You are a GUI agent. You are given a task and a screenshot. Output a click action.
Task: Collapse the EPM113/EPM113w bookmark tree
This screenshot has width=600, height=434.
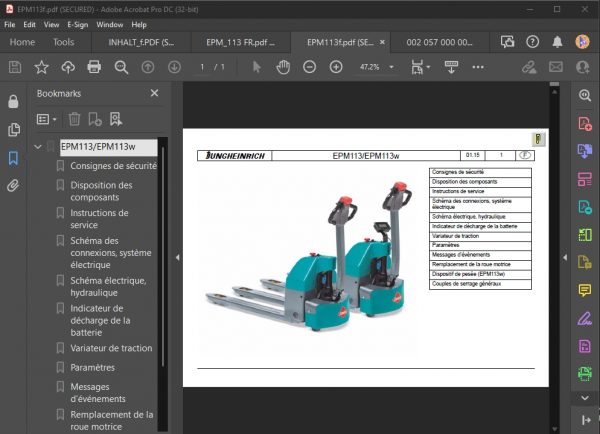tap(38, 147)
